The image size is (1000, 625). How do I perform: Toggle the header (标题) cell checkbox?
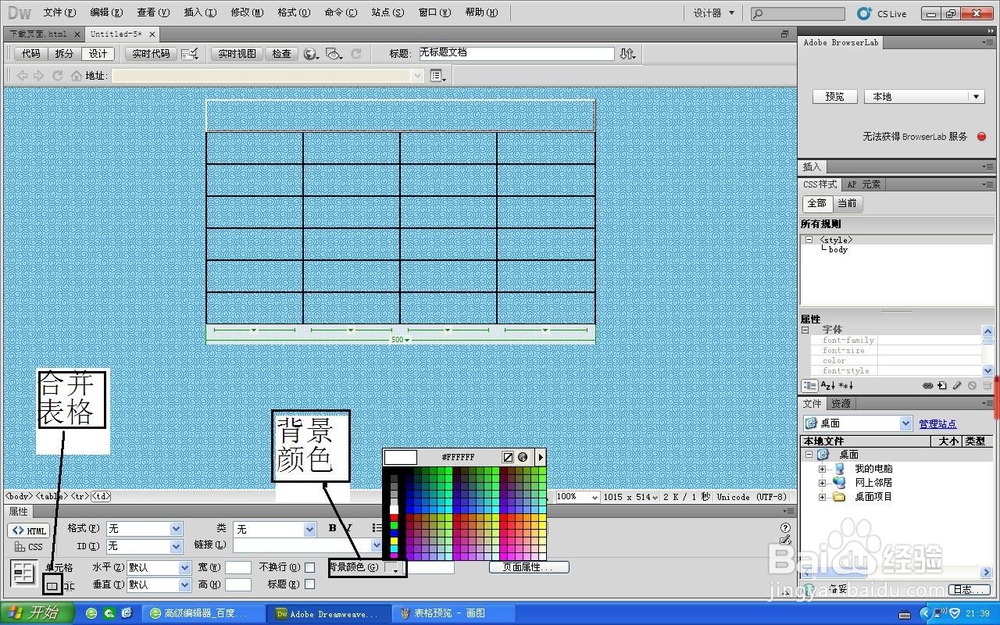point(310,584)
